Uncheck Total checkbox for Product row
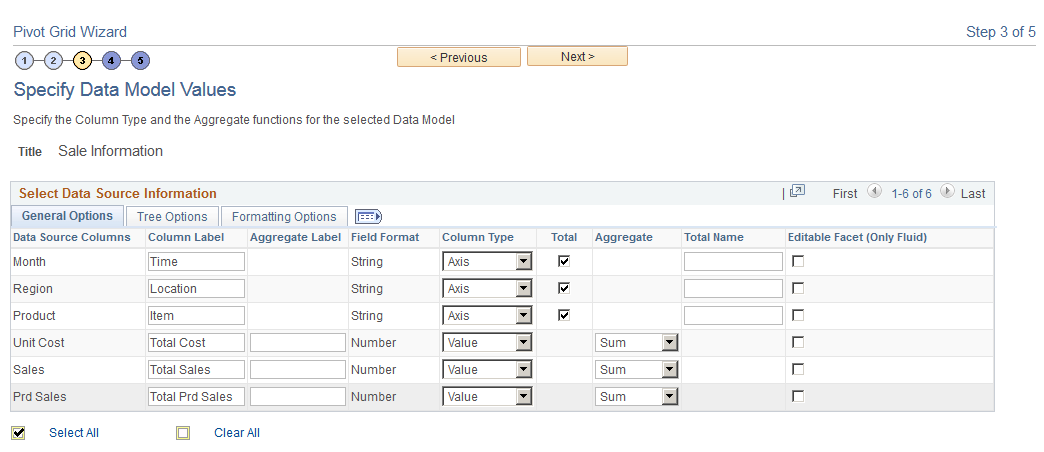Viewport: 1044px width, 452px height. [564, 315]
